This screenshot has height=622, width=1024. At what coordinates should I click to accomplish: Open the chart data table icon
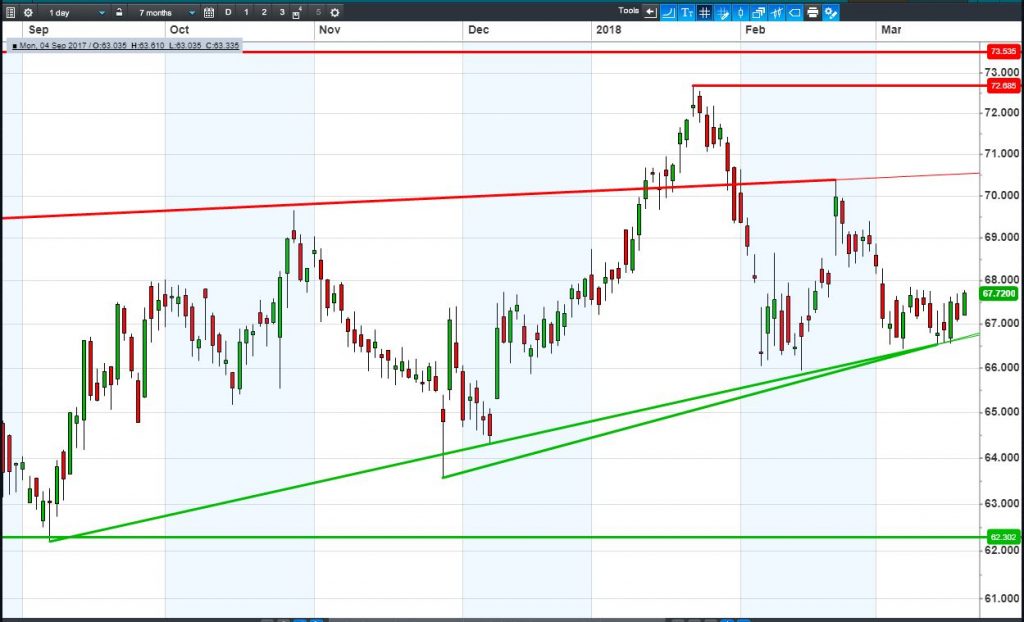[10, 12]
